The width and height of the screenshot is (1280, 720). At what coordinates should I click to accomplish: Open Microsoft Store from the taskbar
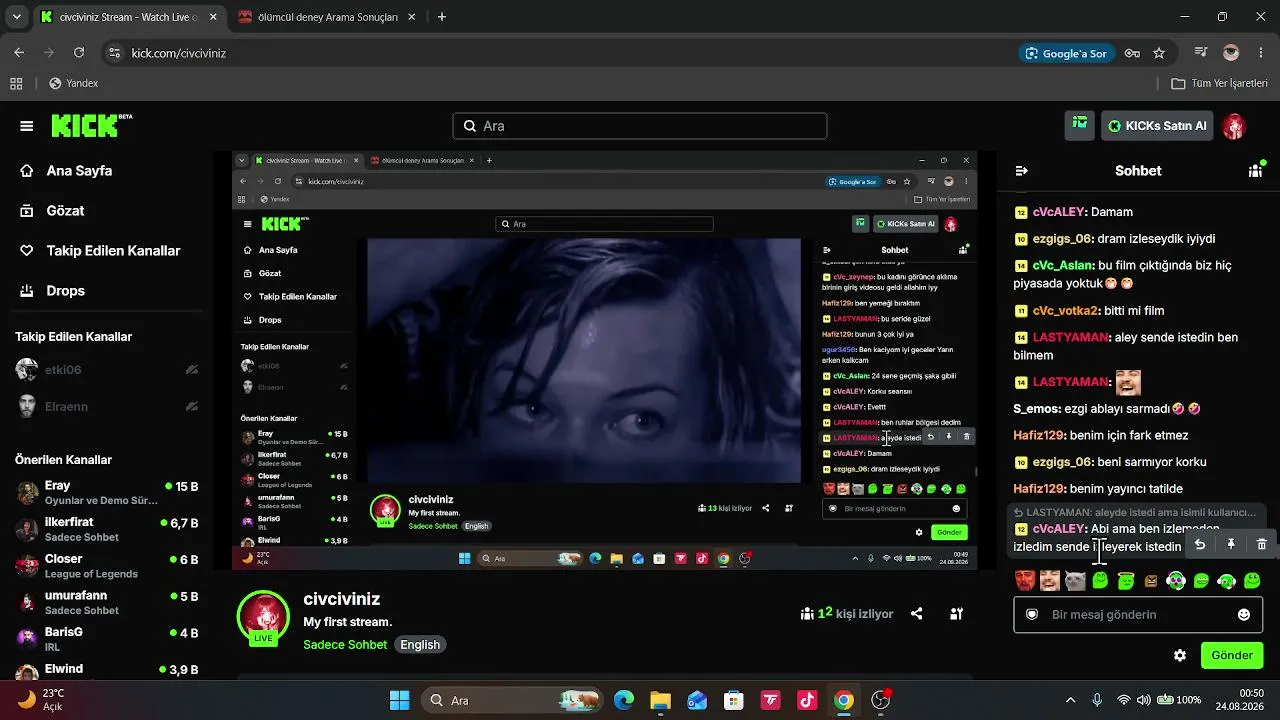pyautogui.click(x=734, y=700)
